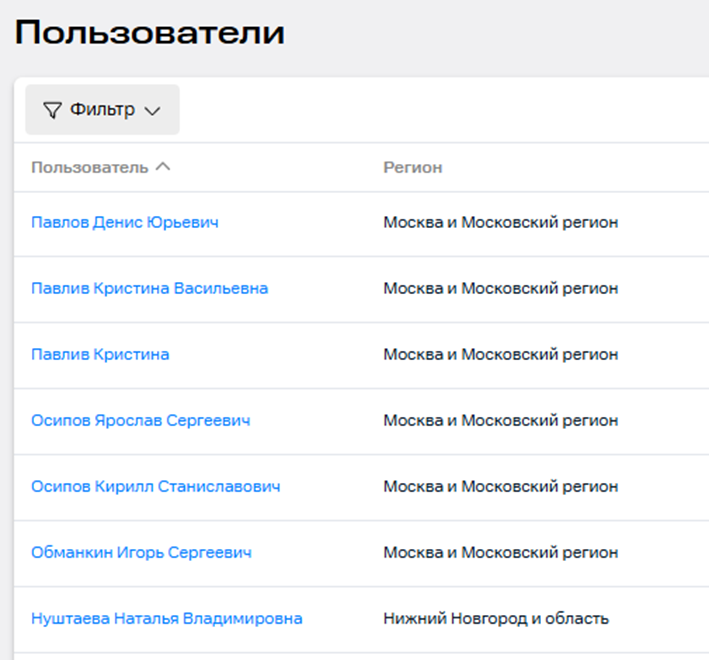Open user Обманкин Игорь Сергеевич
This screenshot has width=709, height=660.
(x=141, y=552)
